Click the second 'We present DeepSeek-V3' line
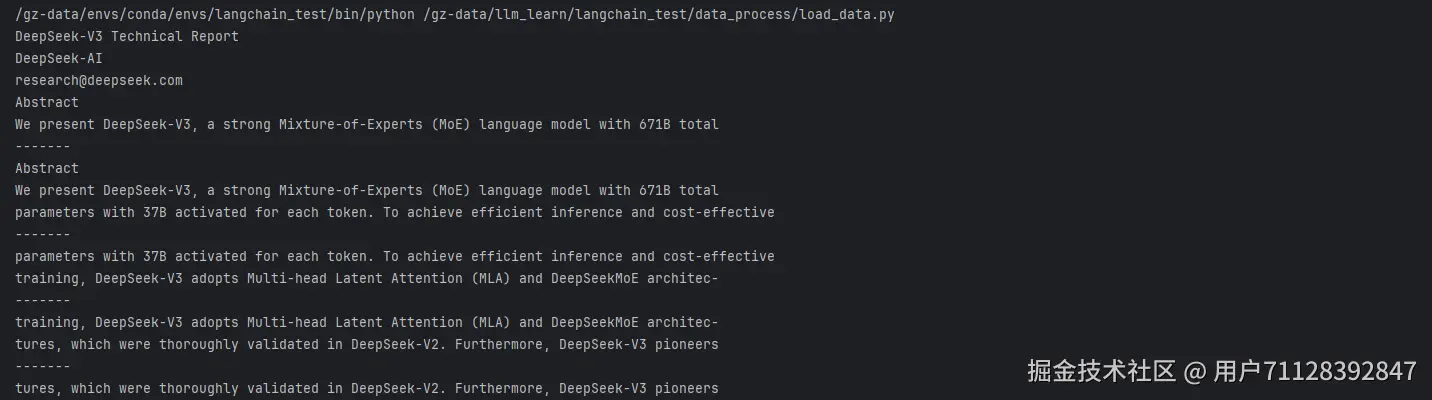This screenshot has height=400, width=1432. (366, 191)
